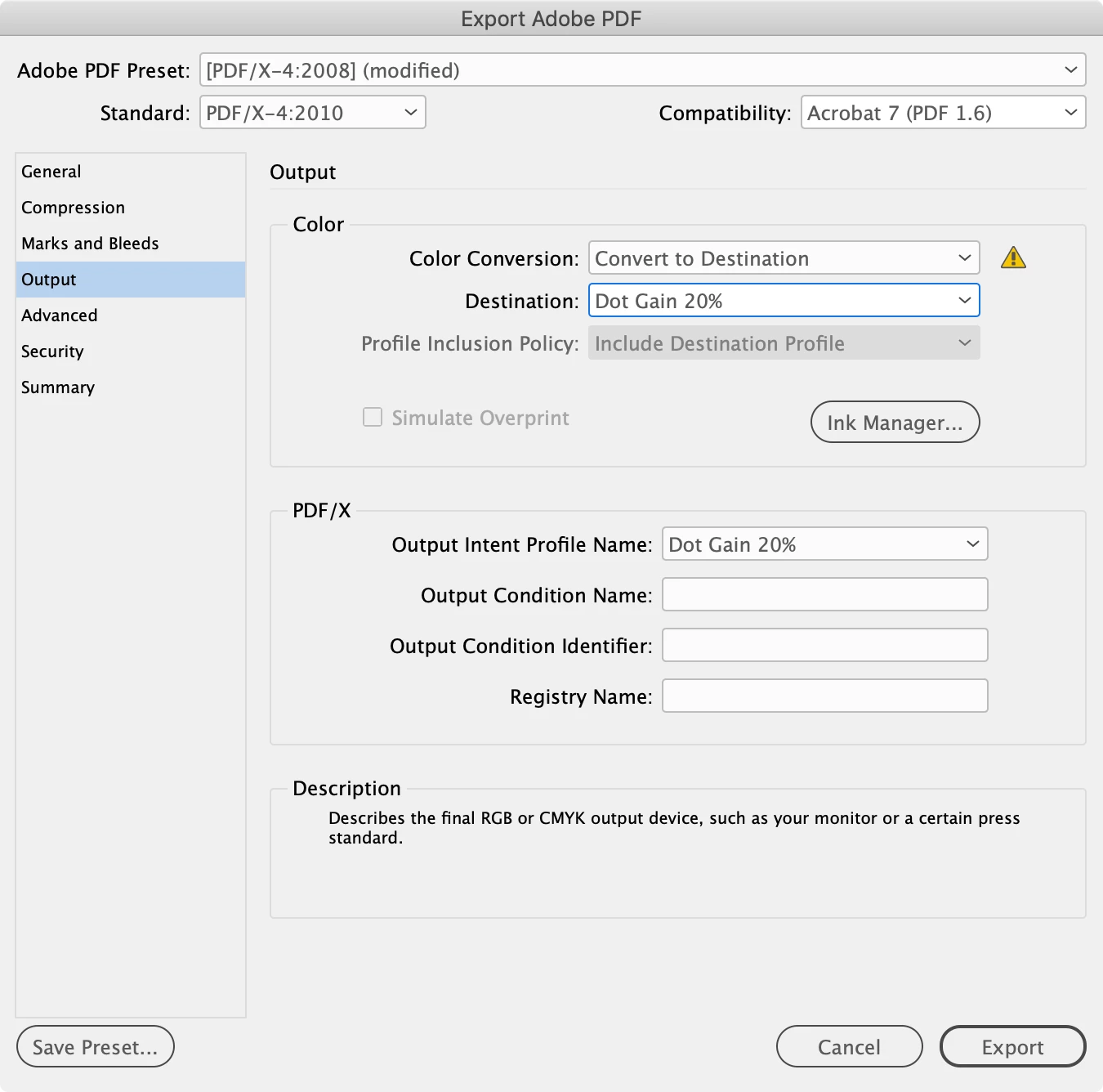Focus the Output Condition Name field
This screenshot has width=1103, height=1092.
pyautogui.click(x=824, y=594)
